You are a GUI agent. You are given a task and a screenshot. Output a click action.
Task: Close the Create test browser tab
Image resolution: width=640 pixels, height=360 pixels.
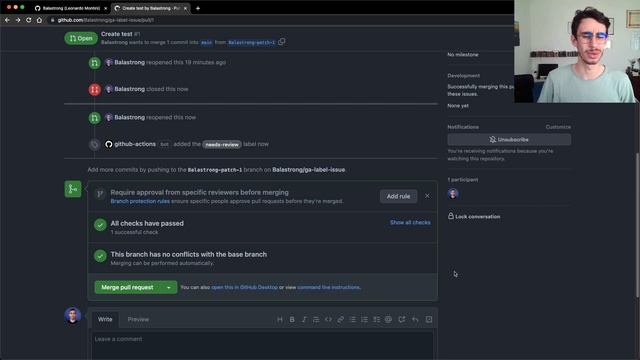coord(185,8)
